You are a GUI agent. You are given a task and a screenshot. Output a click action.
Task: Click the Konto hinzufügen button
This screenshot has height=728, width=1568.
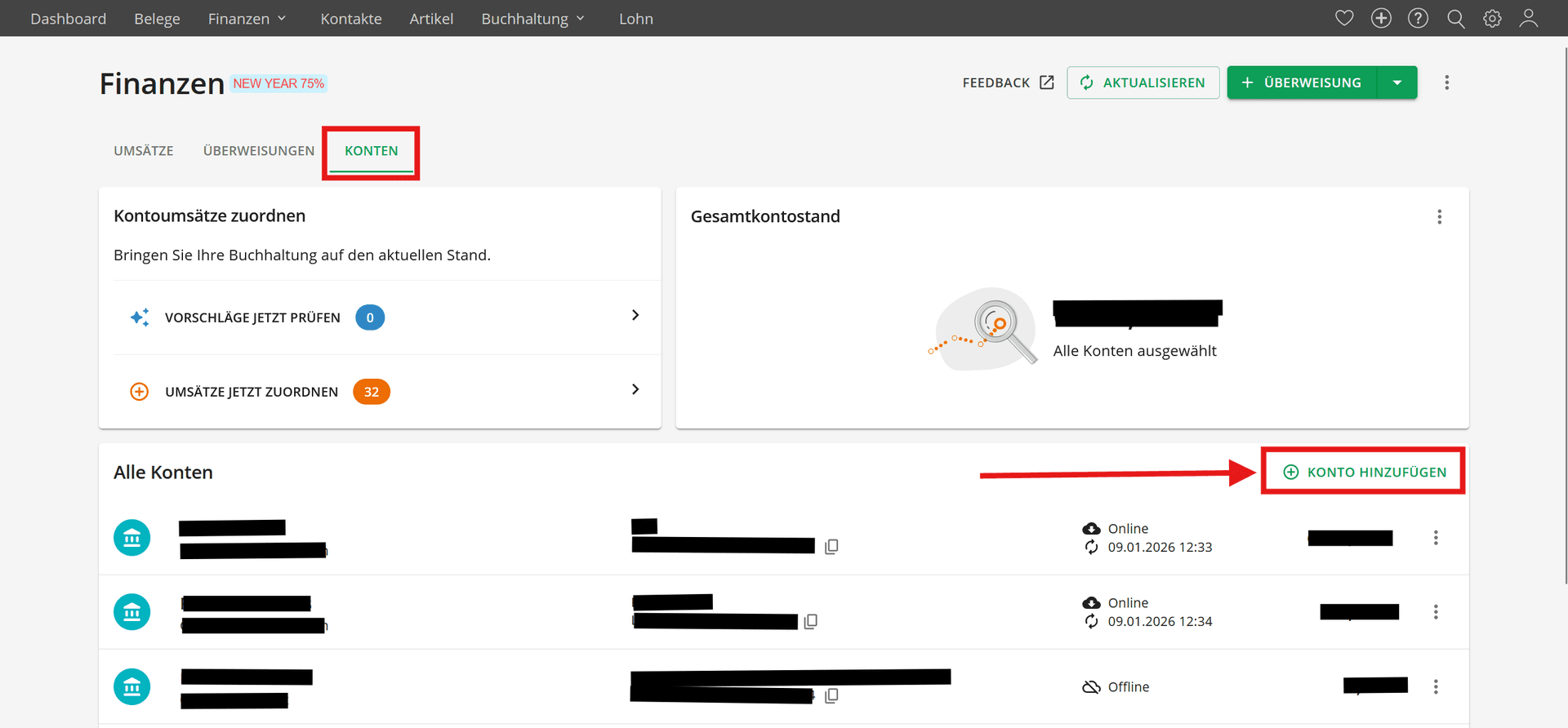click(1364, 472)
